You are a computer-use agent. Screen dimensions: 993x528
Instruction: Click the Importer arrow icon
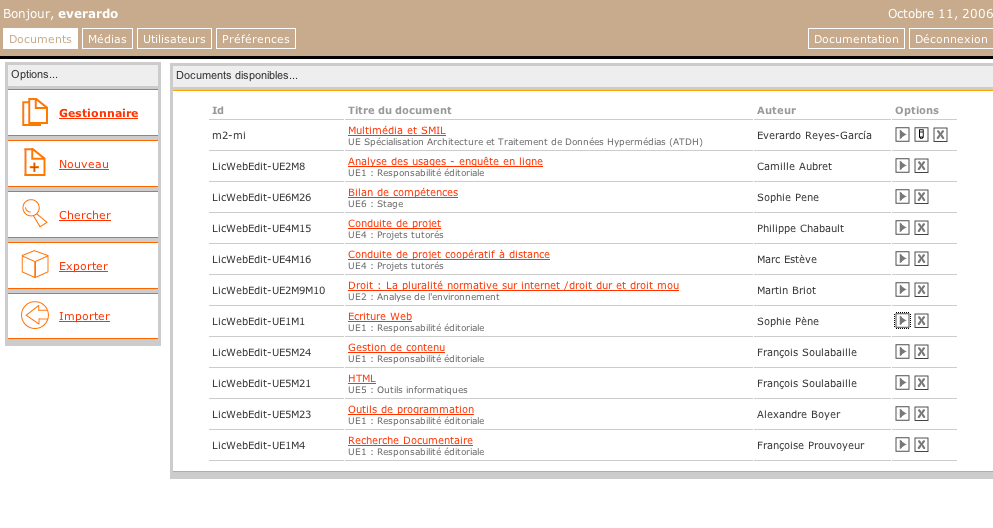35,316
